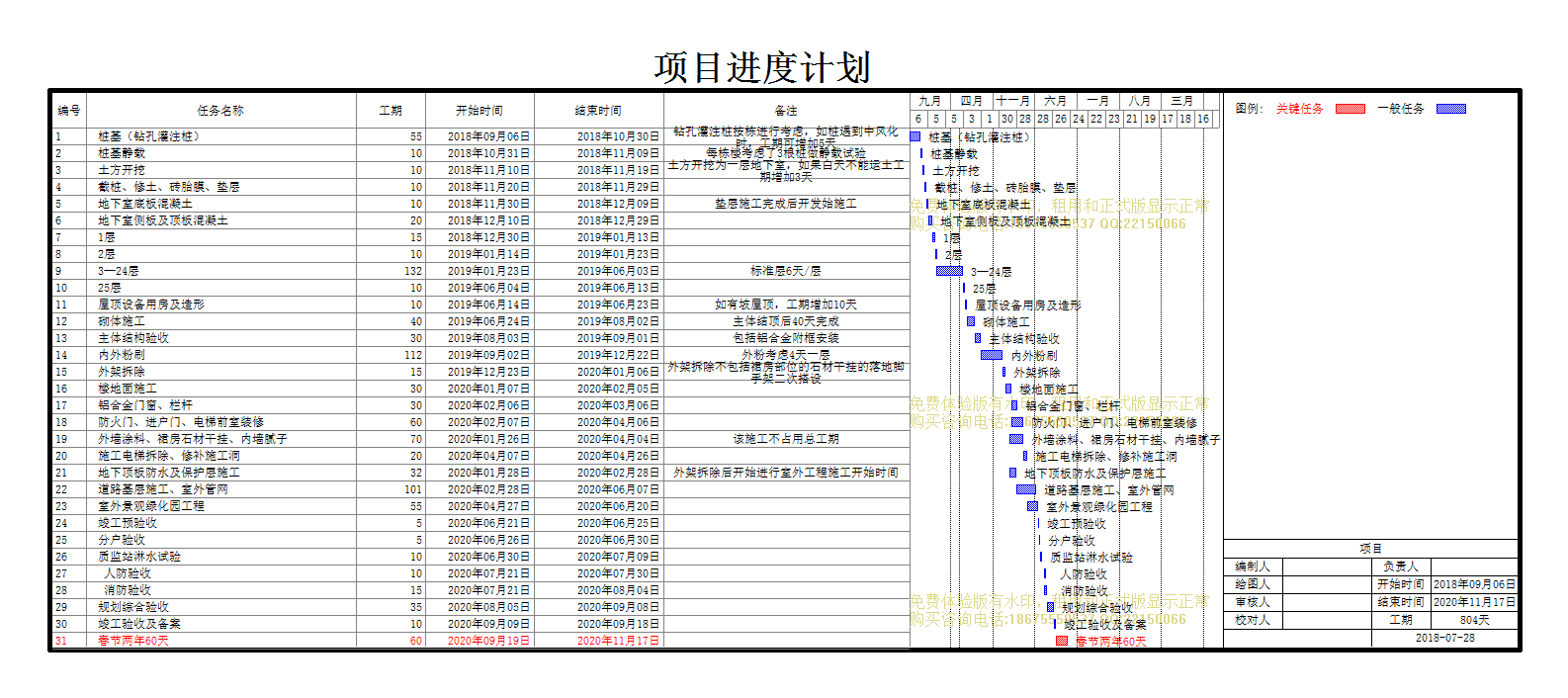Viewport: 1568px width, 698px height.
Task: Select the task name 防火门、进户门、电梯前室装修 in the table
Action: click(181, 422)
